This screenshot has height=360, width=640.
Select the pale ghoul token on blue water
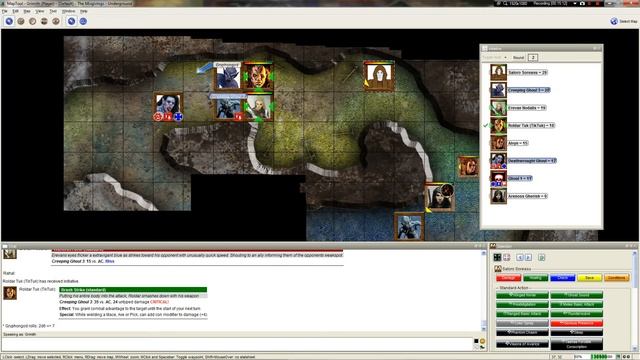point(409,226)
